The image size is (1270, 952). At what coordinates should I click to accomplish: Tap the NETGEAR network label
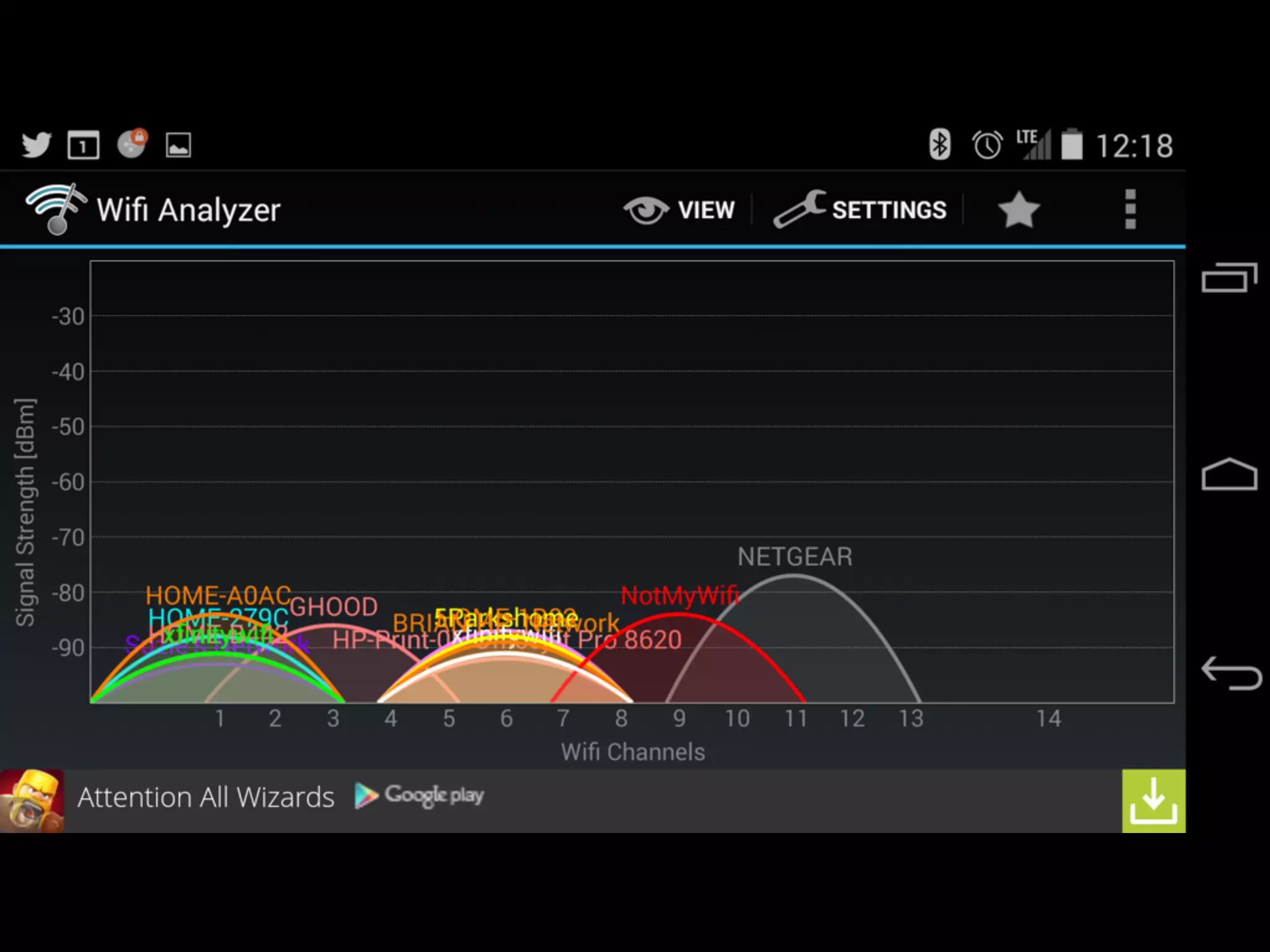click(795, 557)
